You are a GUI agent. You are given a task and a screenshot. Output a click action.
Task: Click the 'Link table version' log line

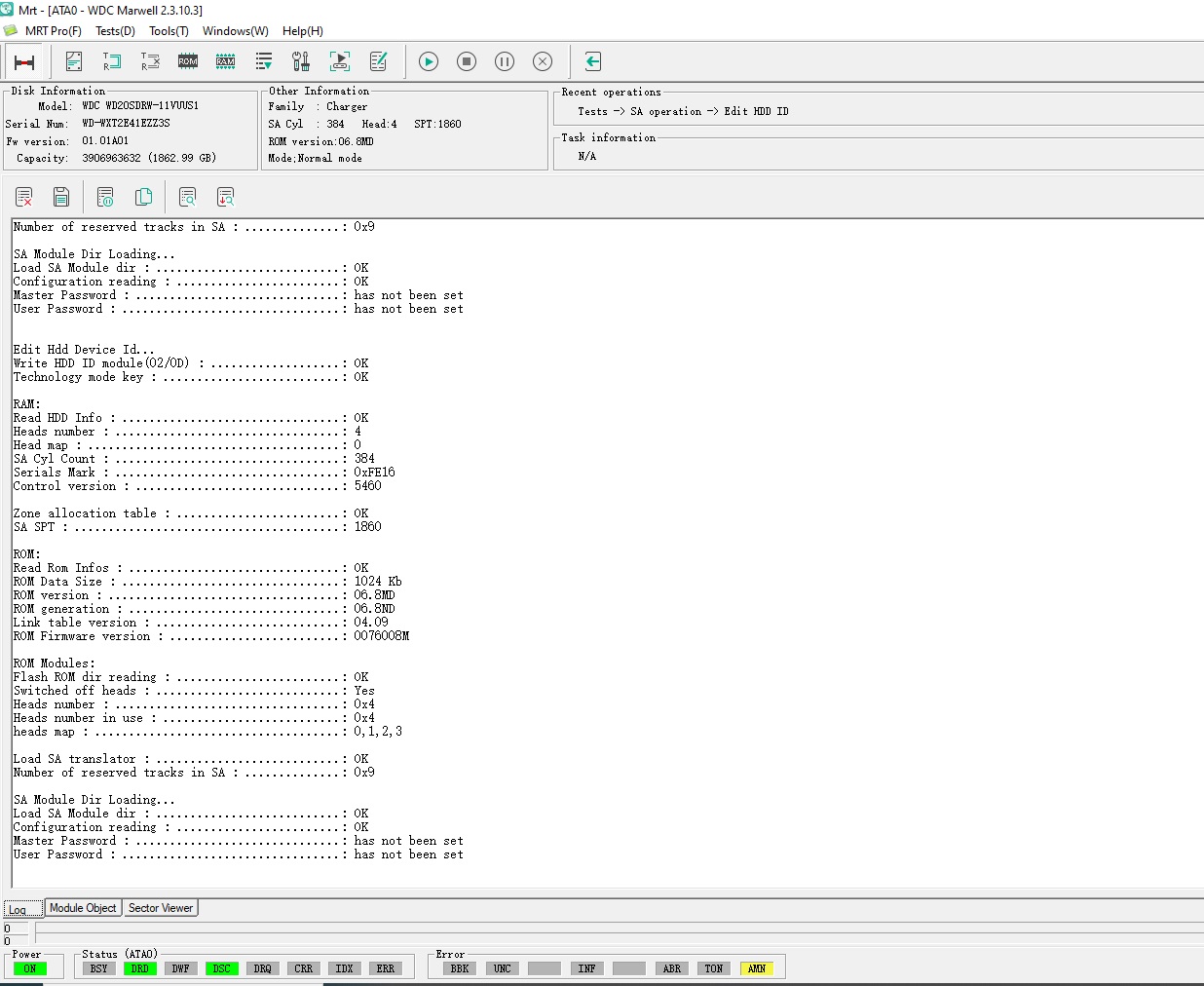point(201,622)
